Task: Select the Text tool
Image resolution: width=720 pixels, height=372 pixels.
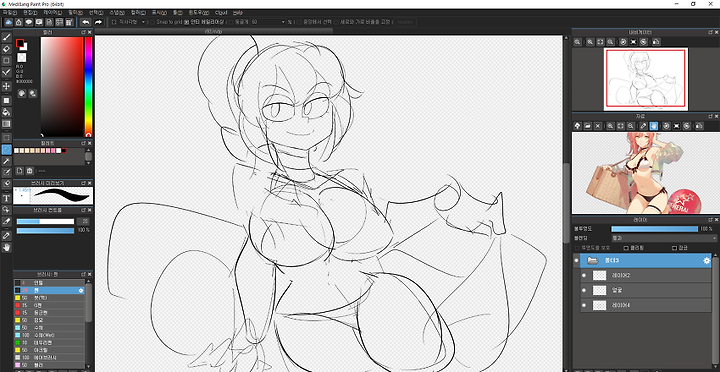Action: point(6,198)
